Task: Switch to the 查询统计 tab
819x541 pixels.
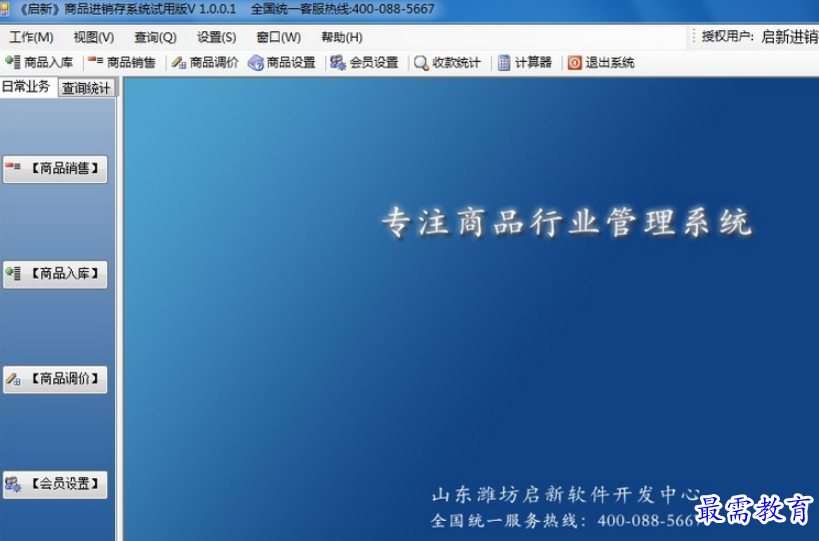Action: (x=86, y=88)
